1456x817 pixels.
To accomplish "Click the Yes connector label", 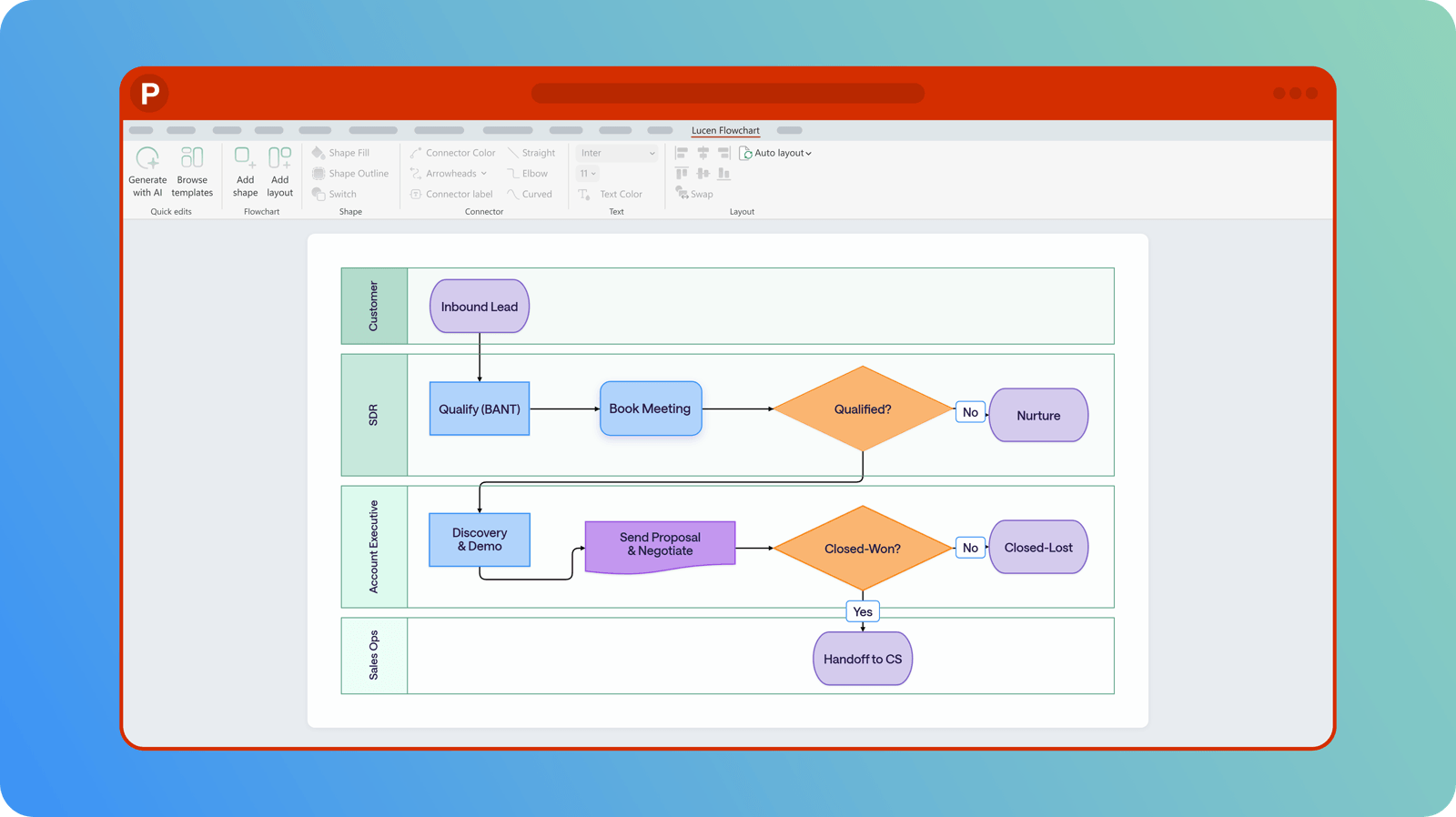I will click(863, 611).
